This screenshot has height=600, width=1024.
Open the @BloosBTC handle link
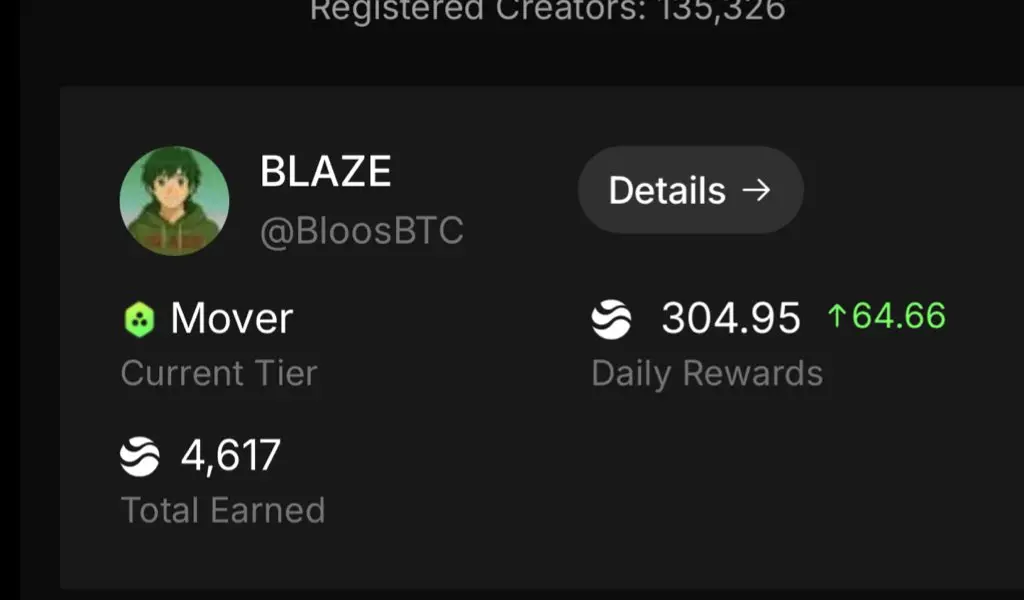(362, 230)
